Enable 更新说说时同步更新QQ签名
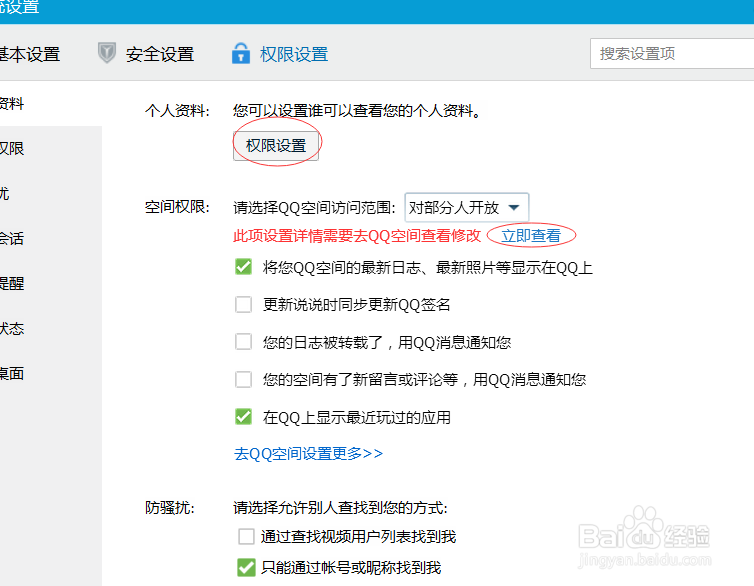 pyautogui.click(x=244, y=304)
